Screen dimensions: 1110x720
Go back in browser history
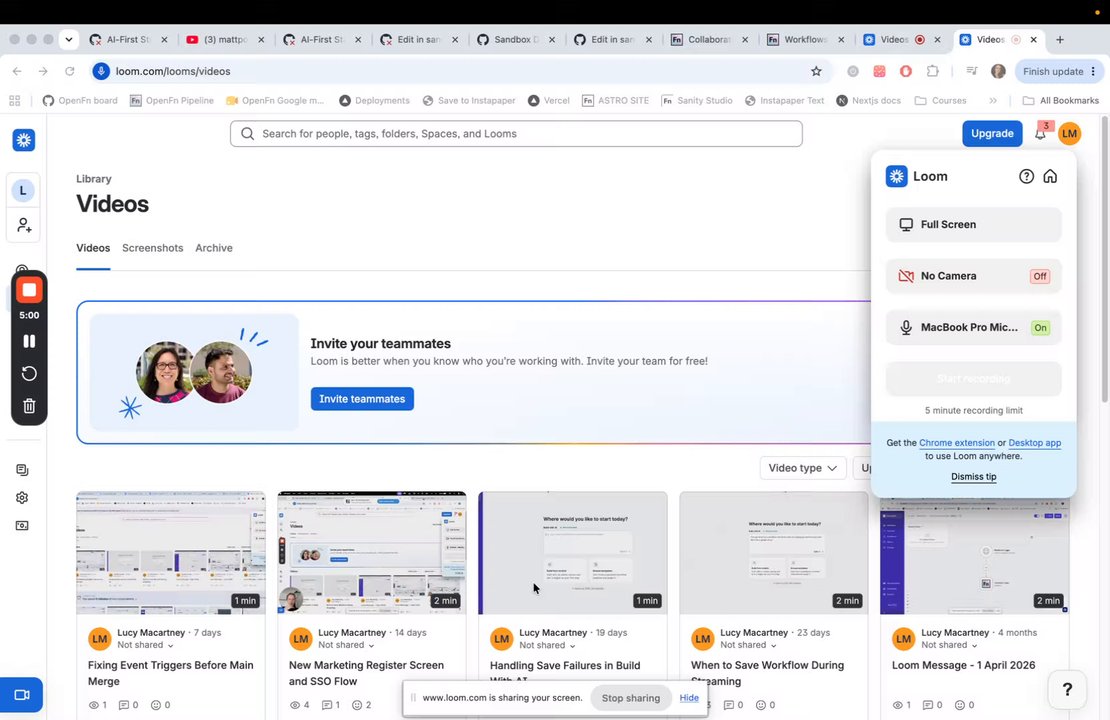point(17,71)
